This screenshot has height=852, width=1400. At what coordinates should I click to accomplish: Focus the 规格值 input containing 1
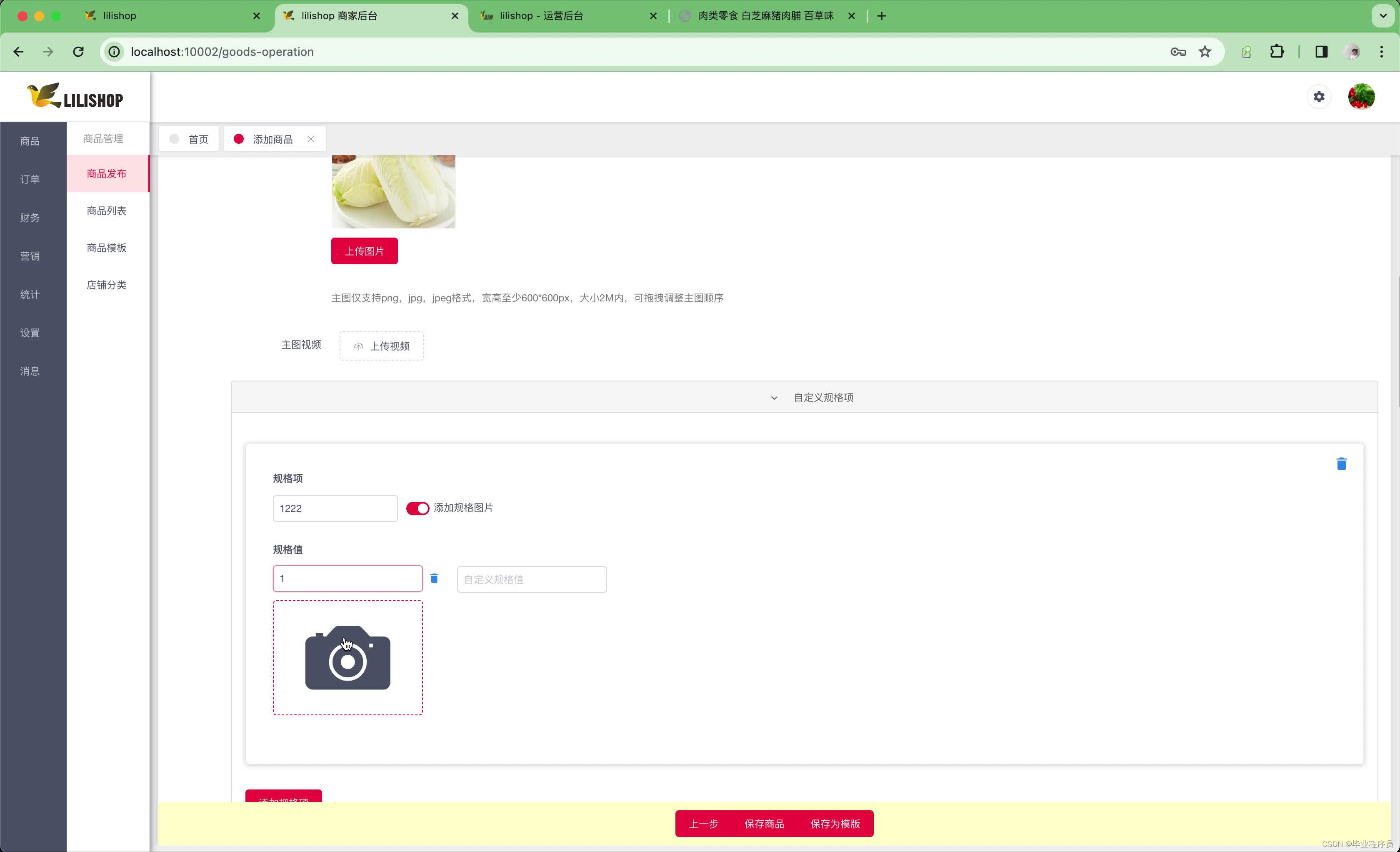(x=347, y=579)
